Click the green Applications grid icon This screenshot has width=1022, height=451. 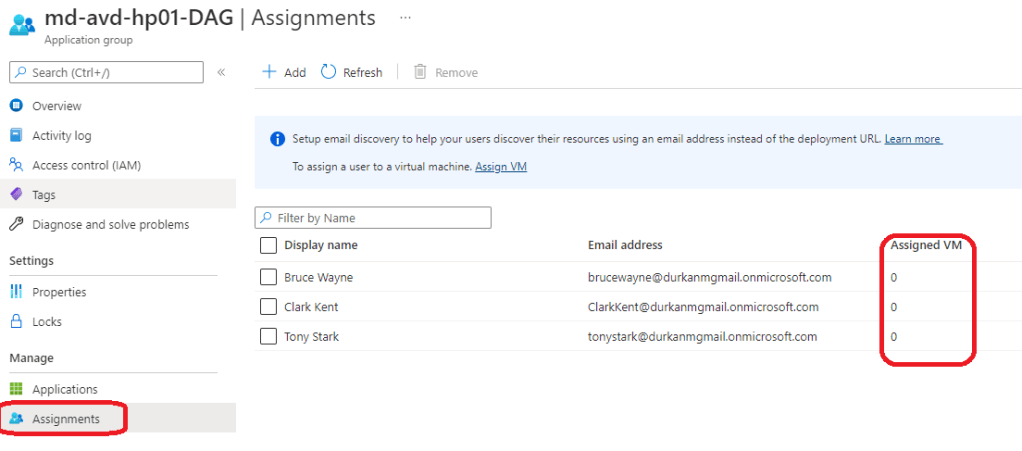click(x=16, y=389)
